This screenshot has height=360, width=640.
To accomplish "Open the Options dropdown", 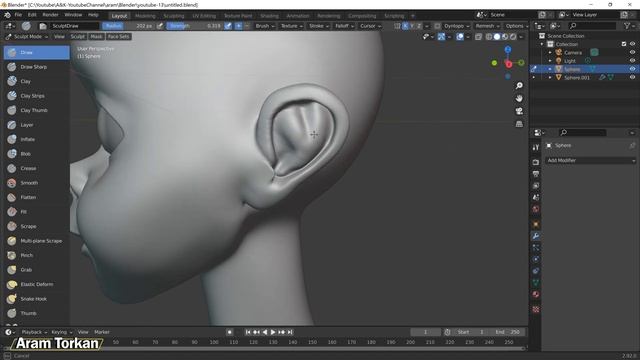I will point(516,26).
